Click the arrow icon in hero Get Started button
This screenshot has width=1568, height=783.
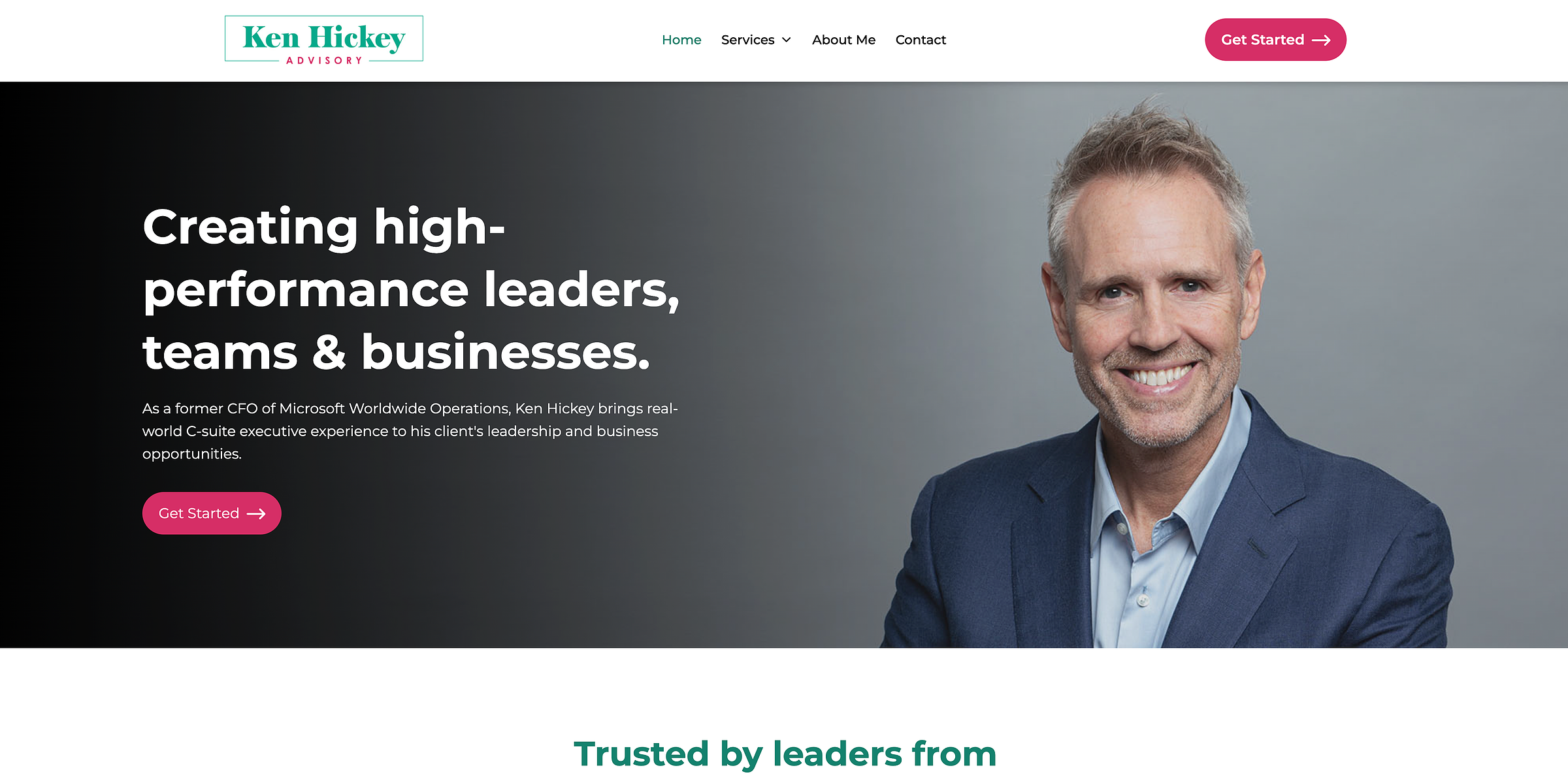[256, 514]
